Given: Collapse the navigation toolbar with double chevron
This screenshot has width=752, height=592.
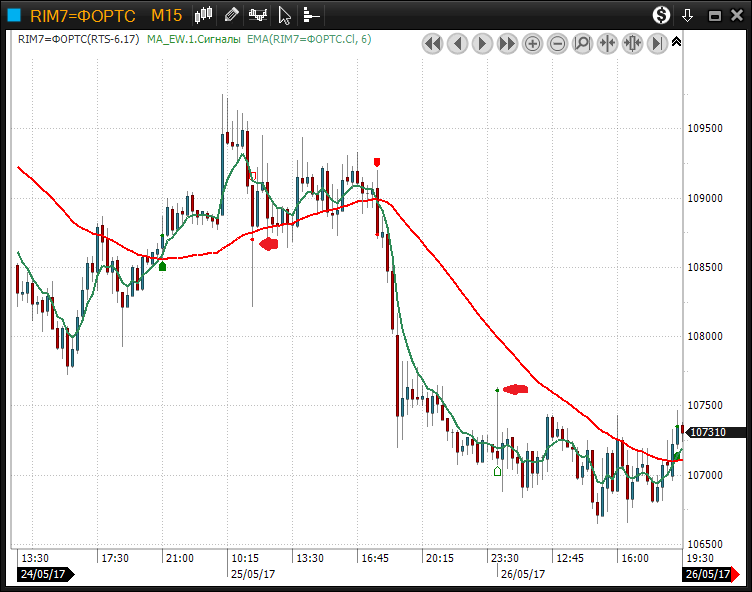Looking at the screenshot, I should point(677,41).
